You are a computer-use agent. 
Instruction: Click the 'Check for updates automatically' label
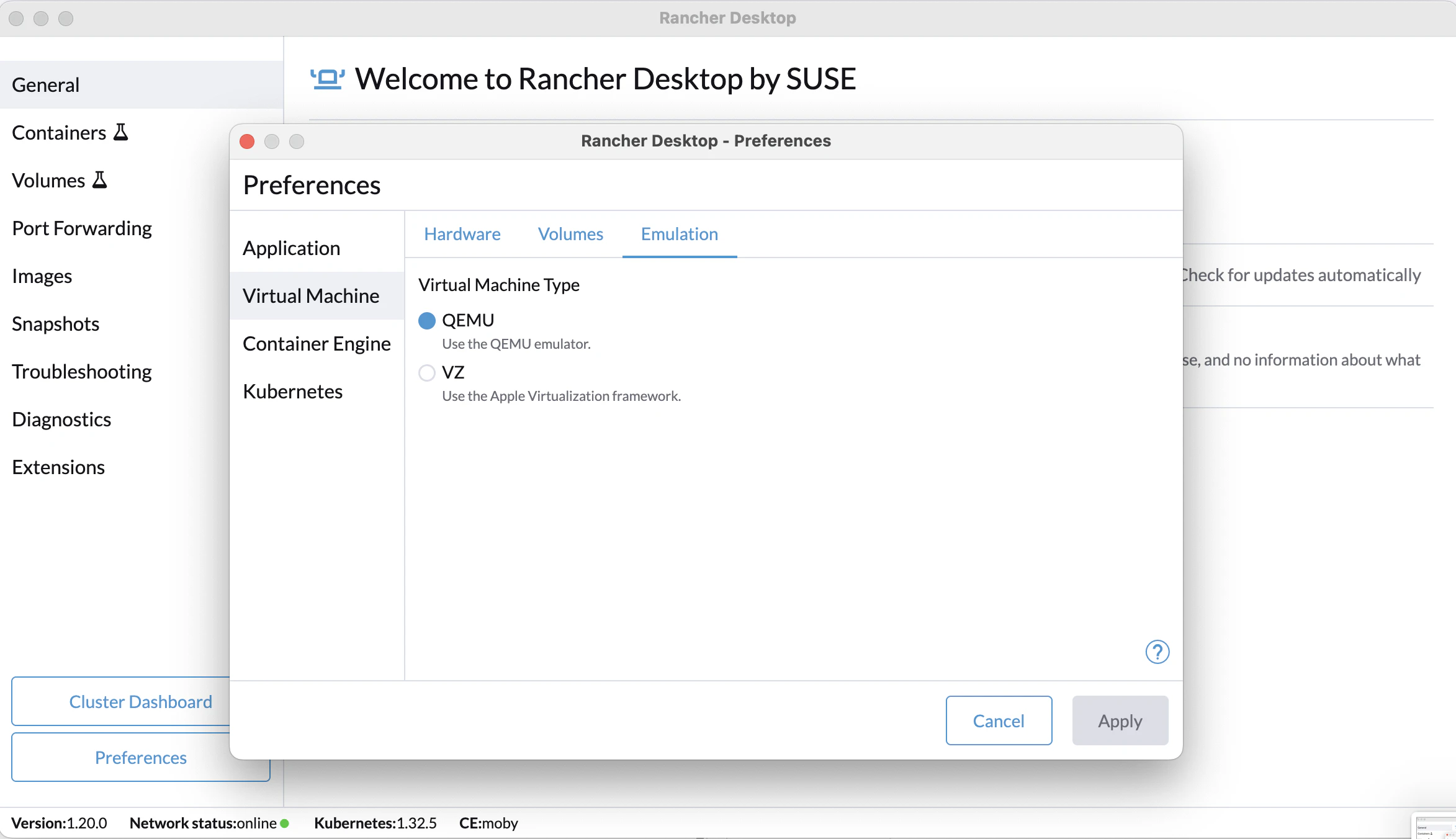click(1302, 275)
